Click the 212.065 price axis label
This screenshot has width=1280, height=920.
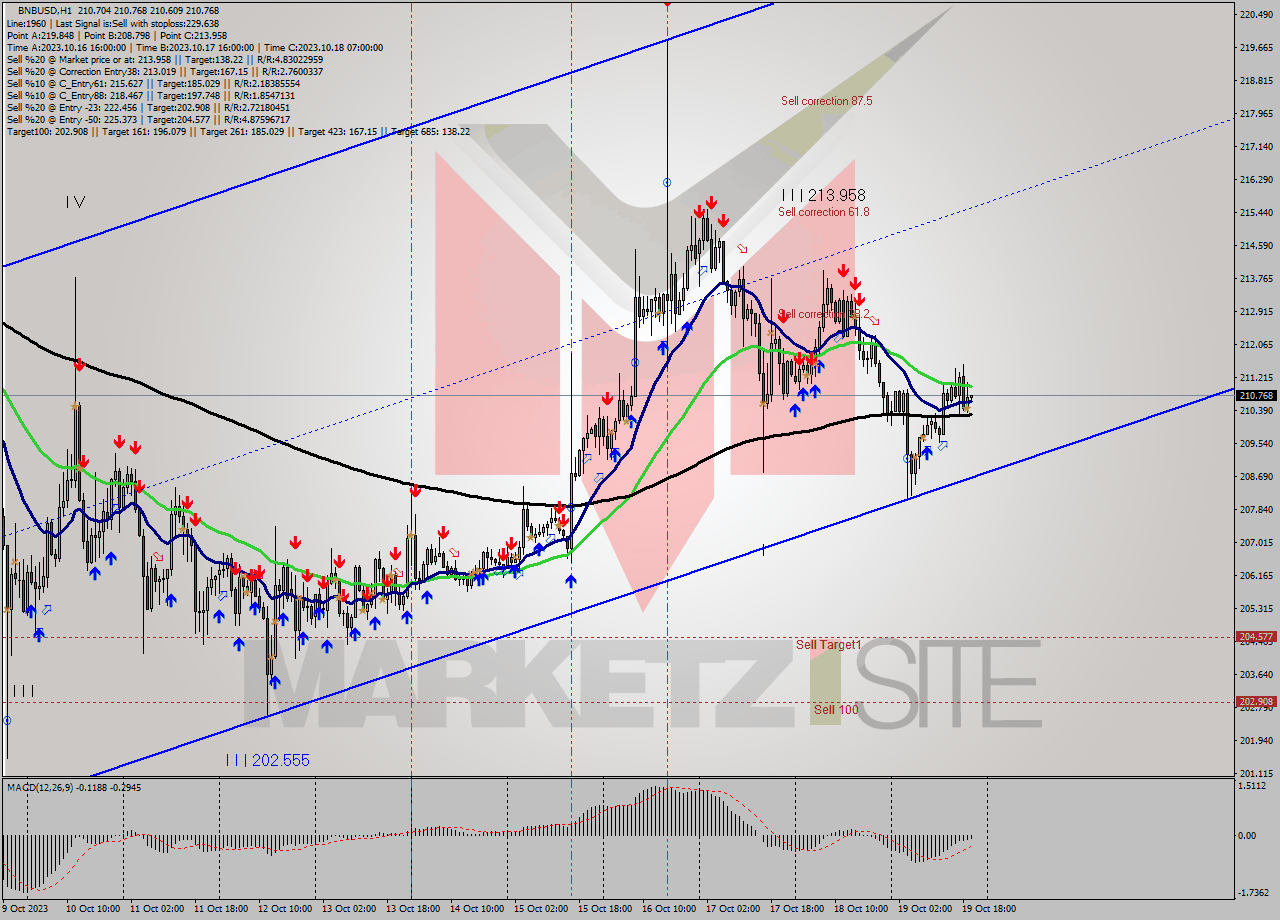pyautogui.click(x=1256, y=344)
